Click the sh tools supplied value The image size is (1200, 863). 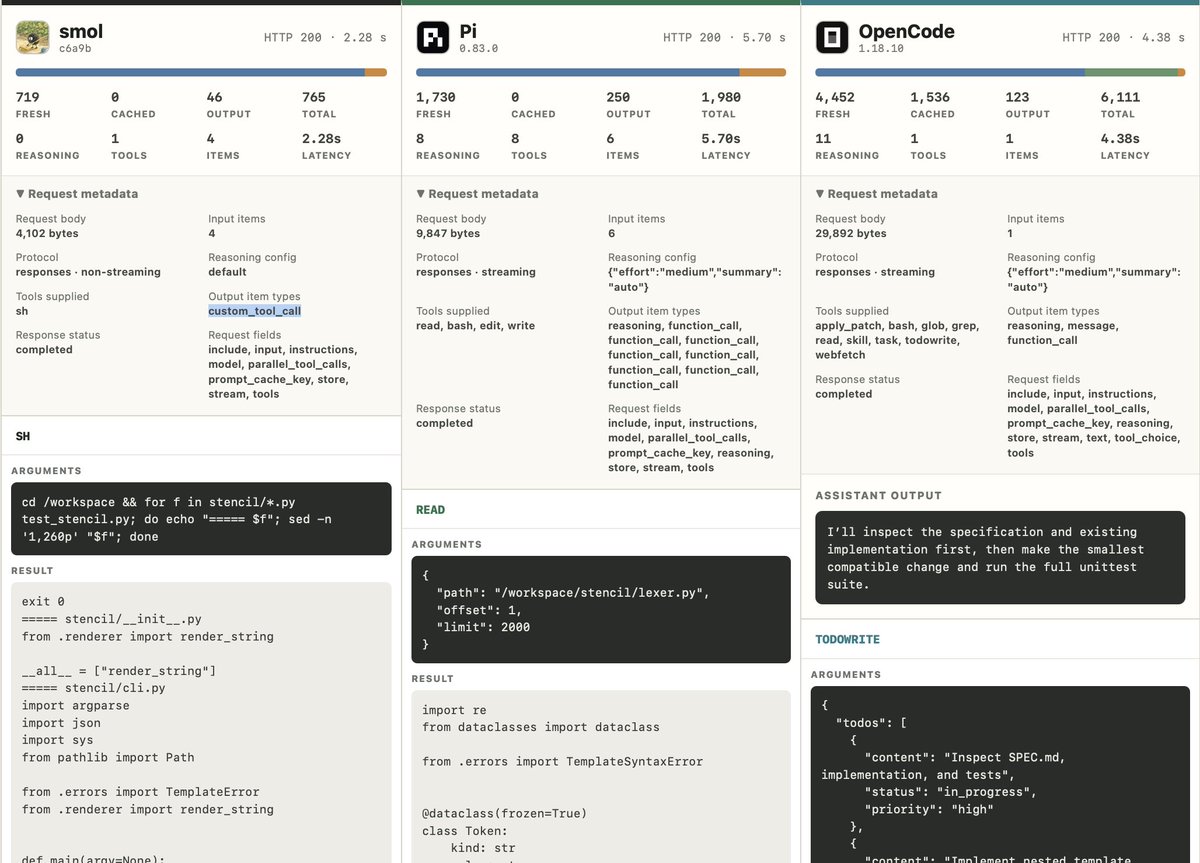(23, 311)
